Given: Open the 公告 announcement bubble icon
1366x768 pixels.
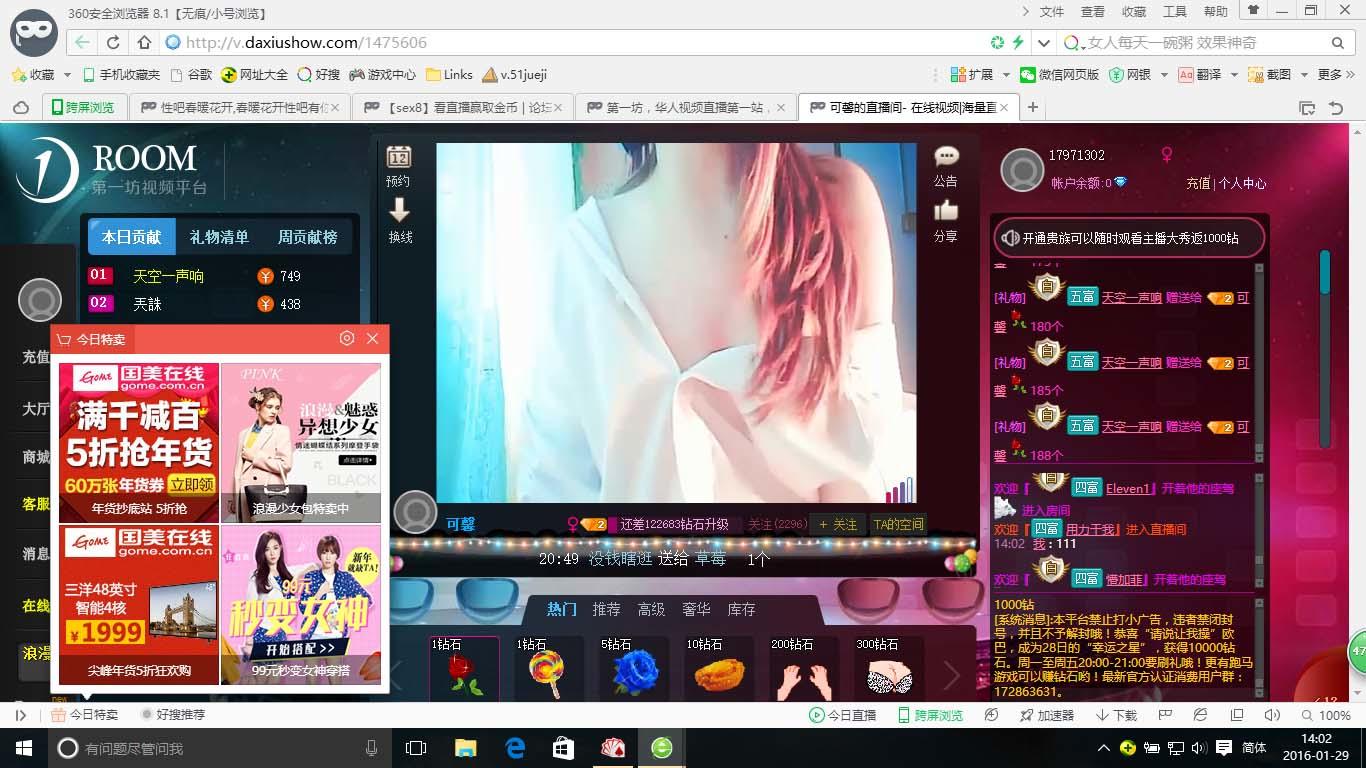Looking at the screenshot, I should click(946, 157).
